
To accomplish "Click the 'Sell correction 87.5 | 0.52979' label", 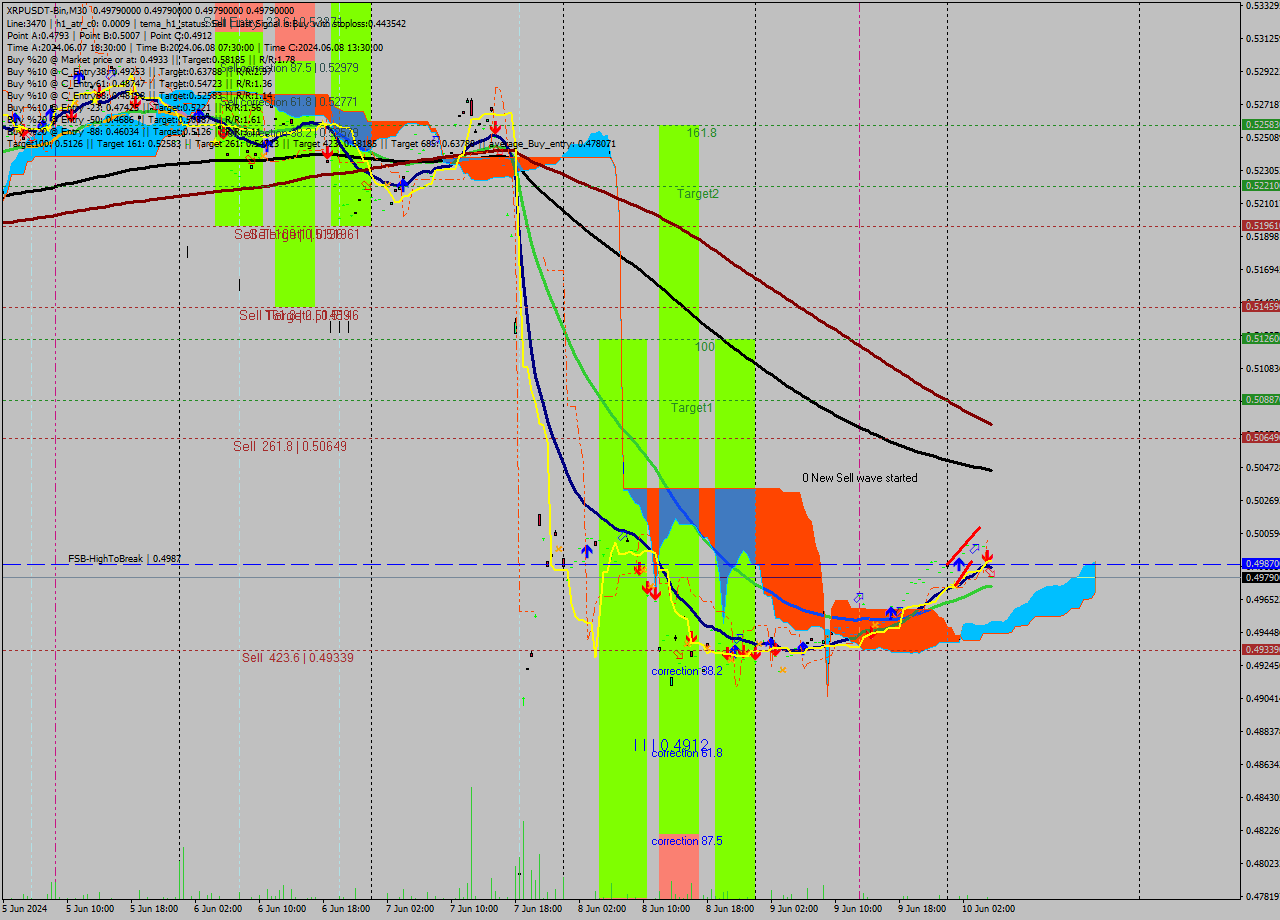I will point(288,67).
